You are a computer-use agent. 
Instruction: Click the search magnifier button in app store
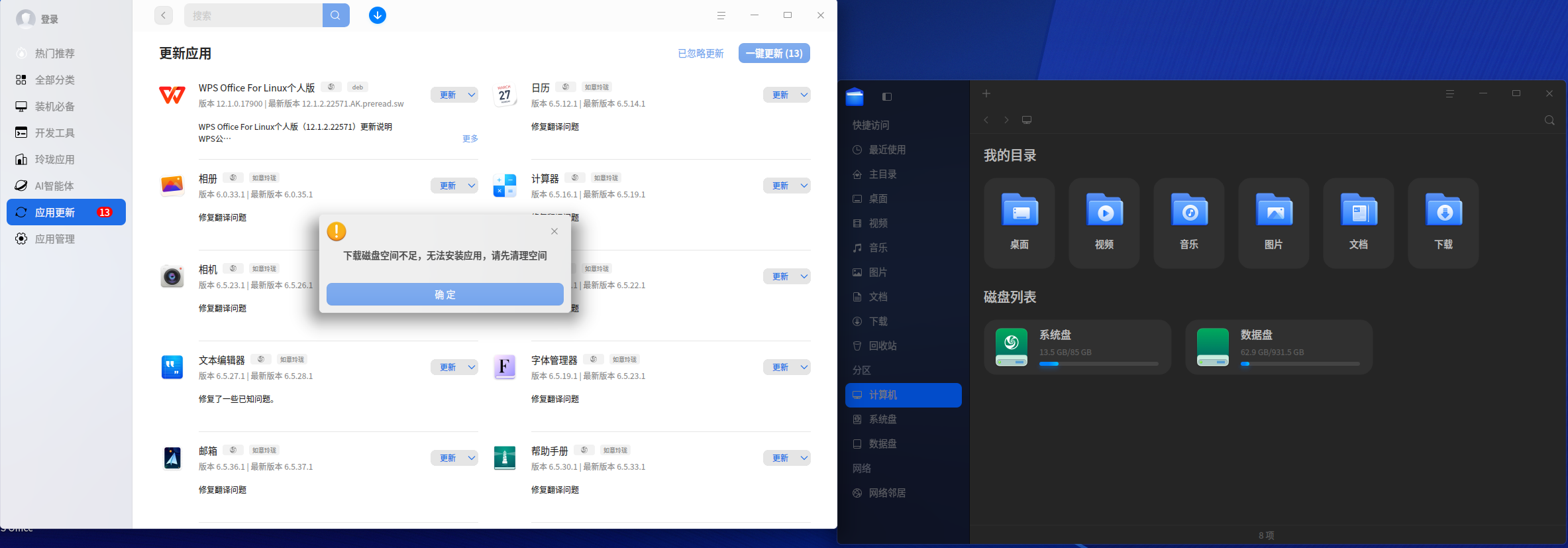[336, 15]
